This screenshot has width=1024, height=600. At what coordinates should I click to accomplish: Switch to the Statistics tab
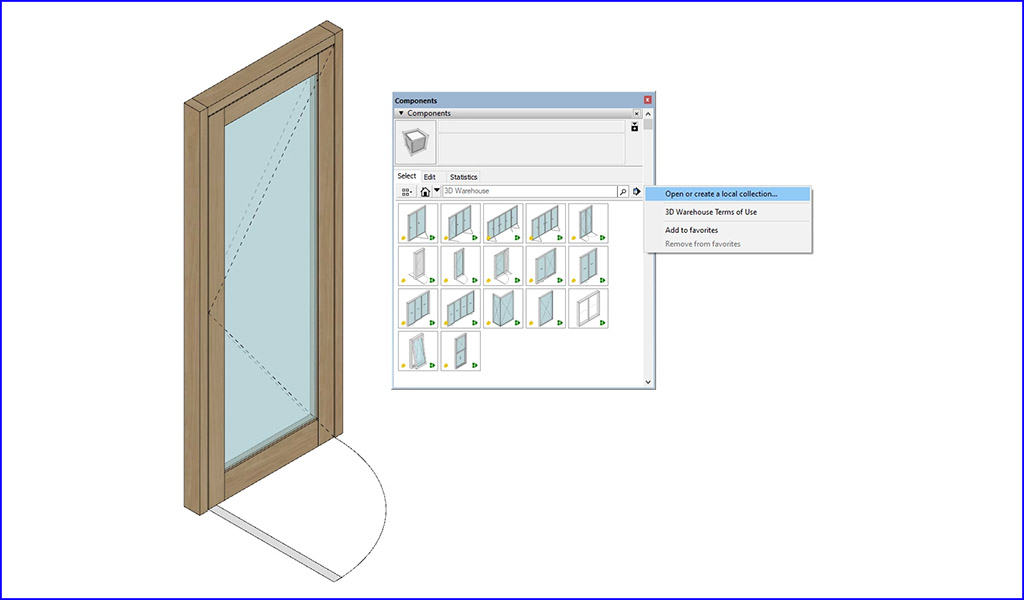(x=463, y=177)
